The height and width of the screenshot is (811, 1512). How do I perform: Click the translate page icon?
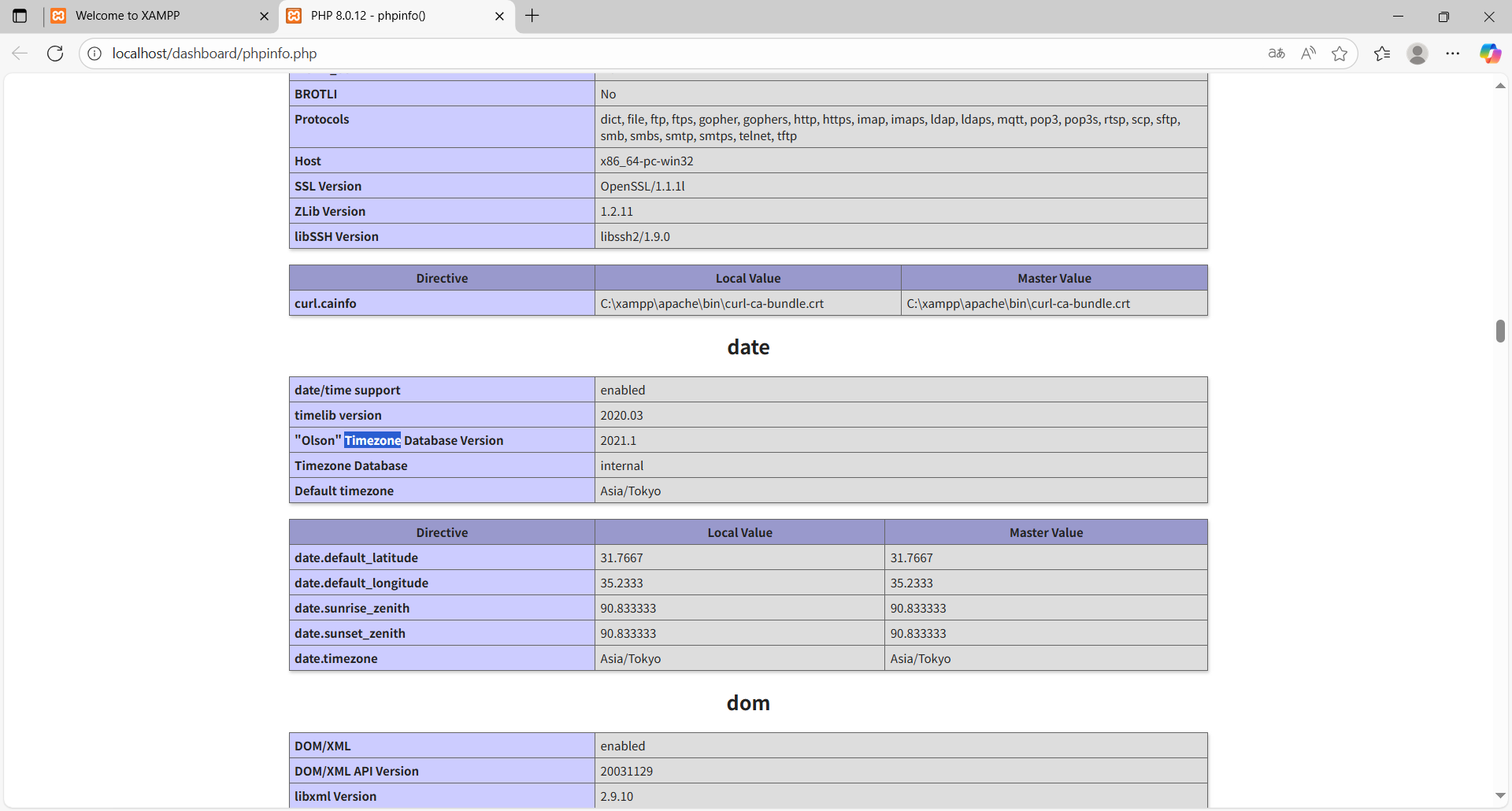1277,54
